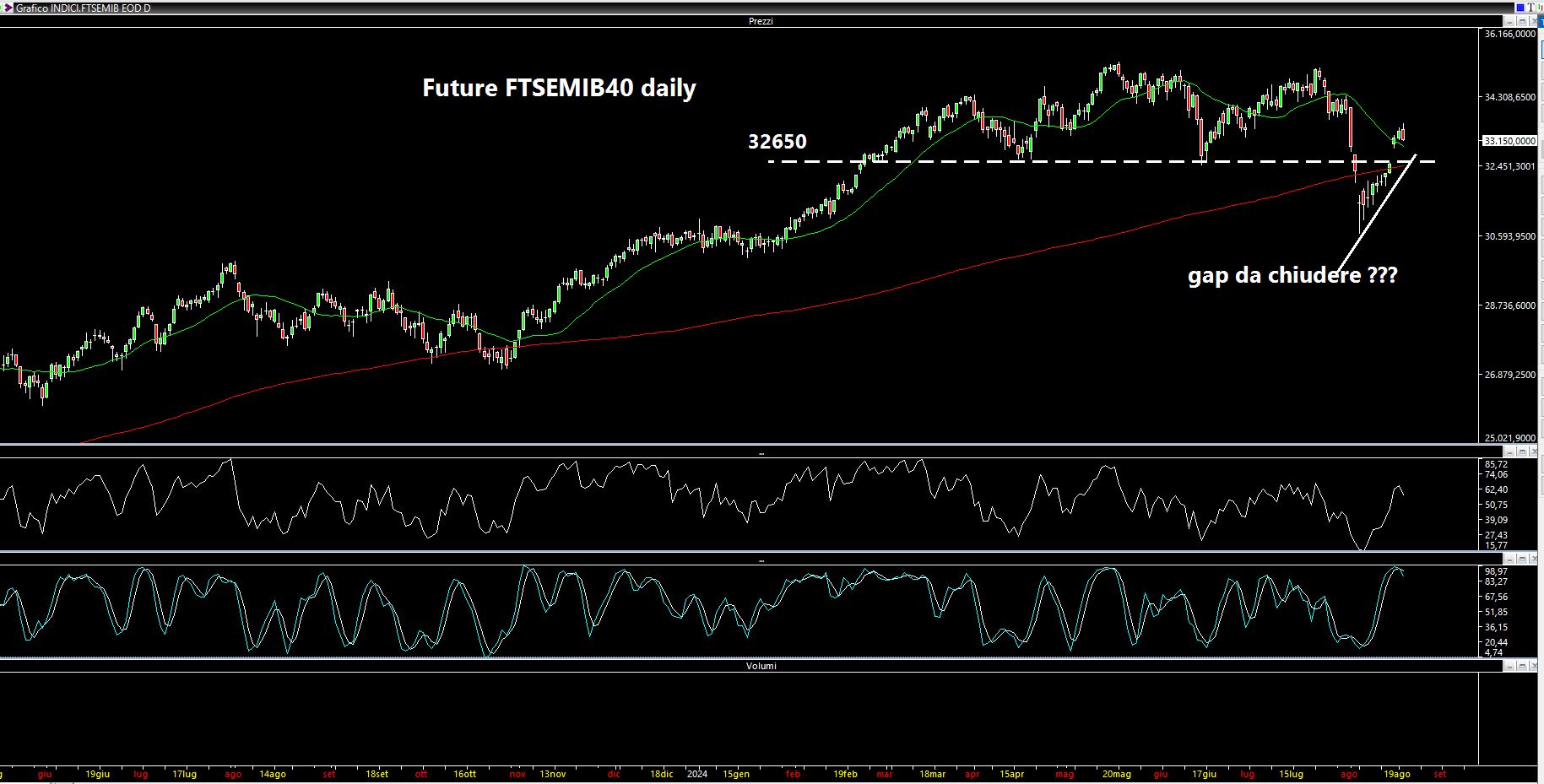
Task: Click the 15gen date on time axis
Action: point(736,774)
